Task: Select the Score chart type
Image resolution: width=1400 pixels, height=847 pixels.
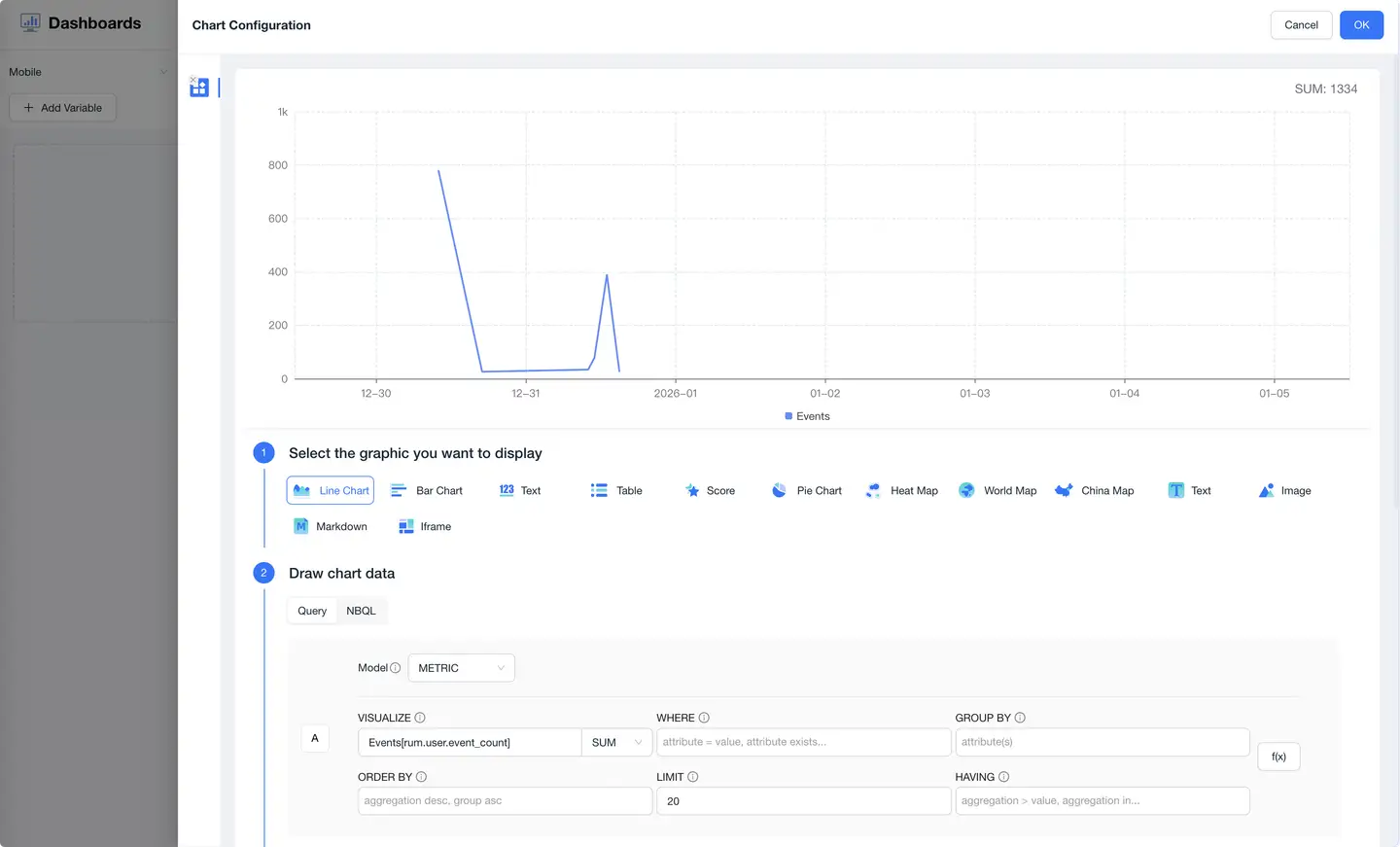Action: [710, 491]
